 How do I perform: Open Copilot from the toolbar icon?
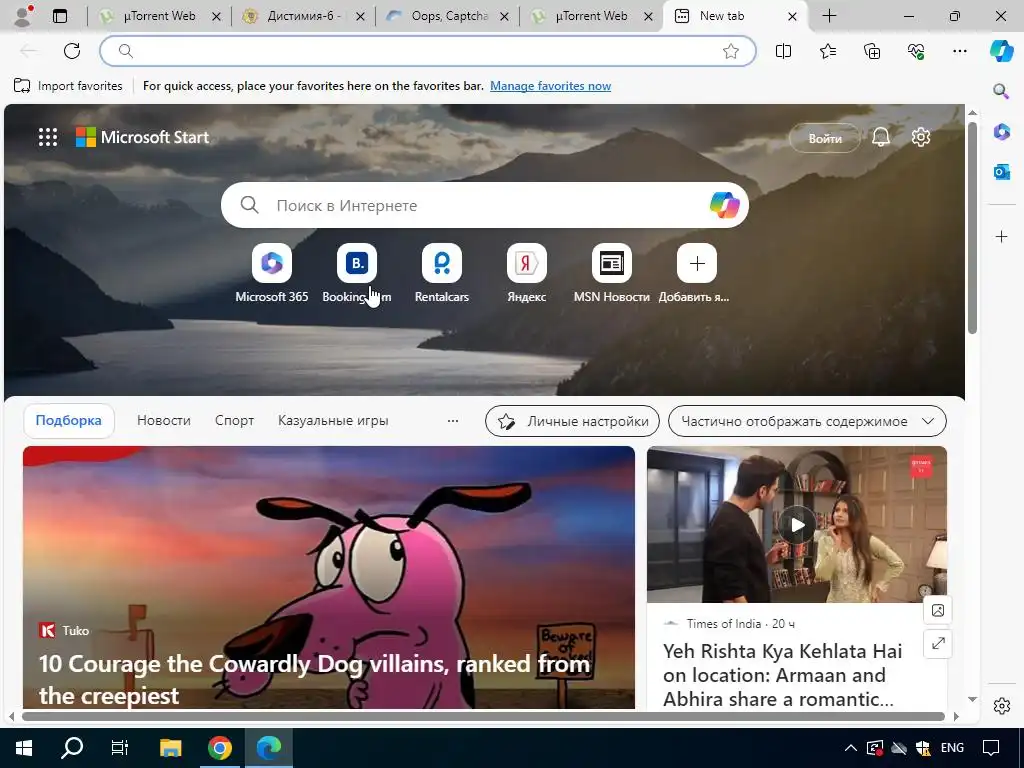pyautogui.click(x=1001, y=50)
